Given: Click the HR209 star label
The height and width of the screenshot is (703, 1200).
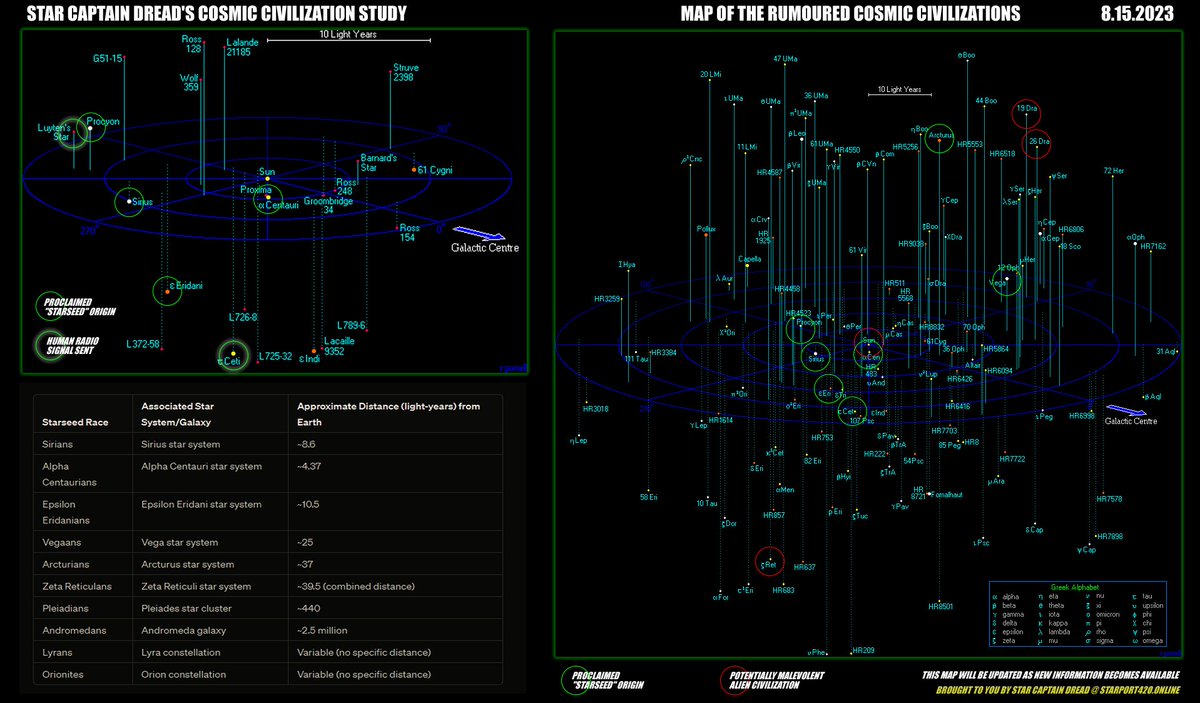Looking at the screenshot, I should pyautogui.click(x=863, y=650).
